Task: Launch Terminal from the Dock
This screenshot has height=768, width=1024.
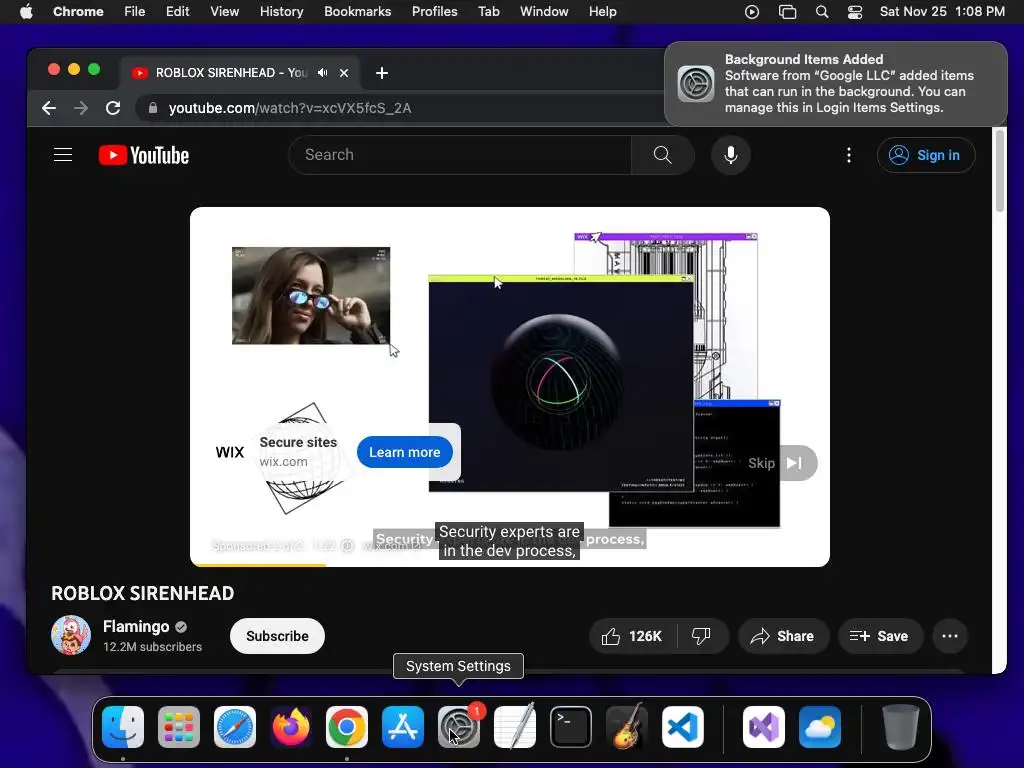Action: tap(571, 727)
